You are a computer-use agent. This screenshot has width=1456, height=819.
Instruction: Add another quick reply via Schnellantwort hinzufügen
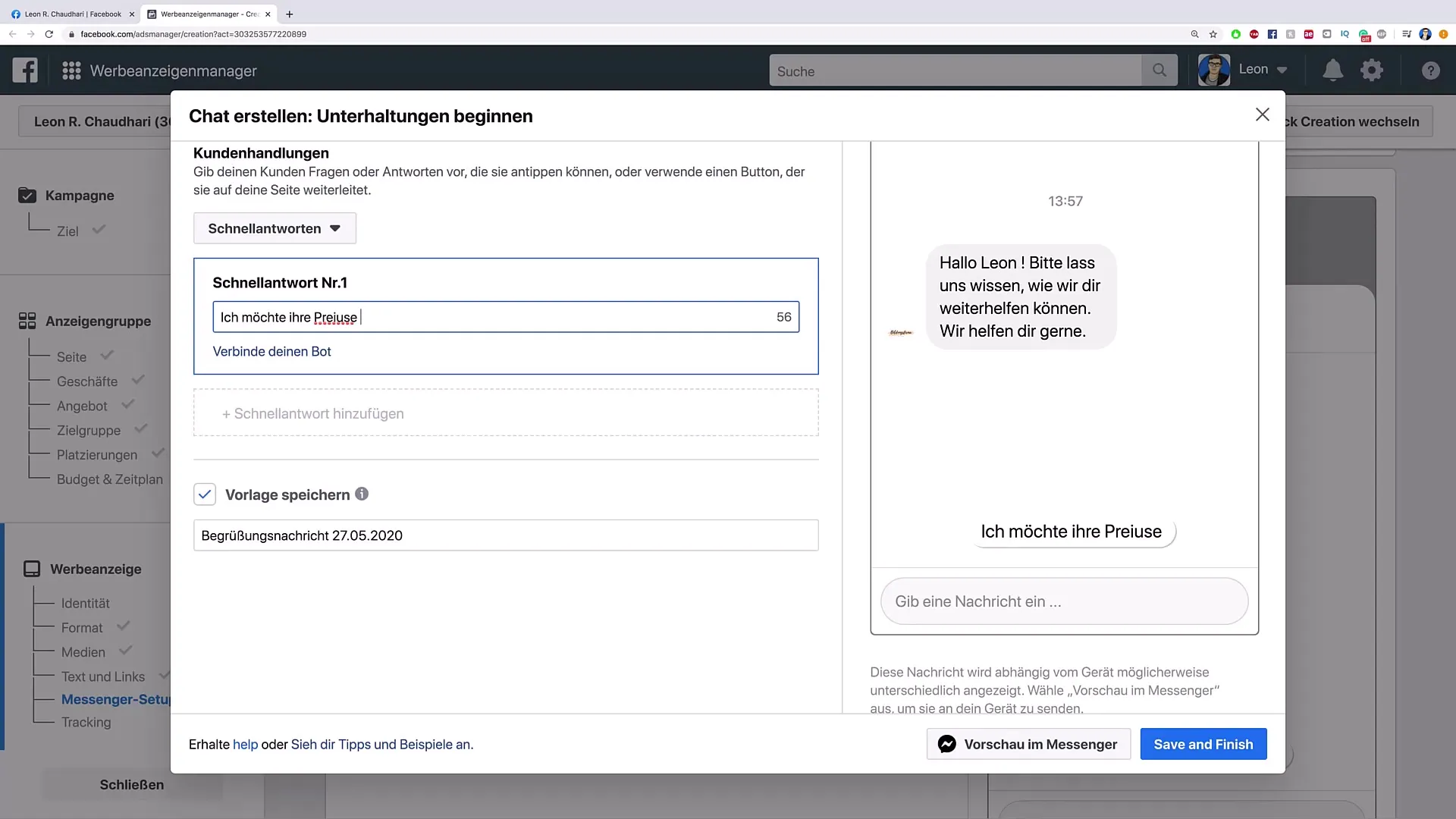pyautogui.click(x=506, y=413)
